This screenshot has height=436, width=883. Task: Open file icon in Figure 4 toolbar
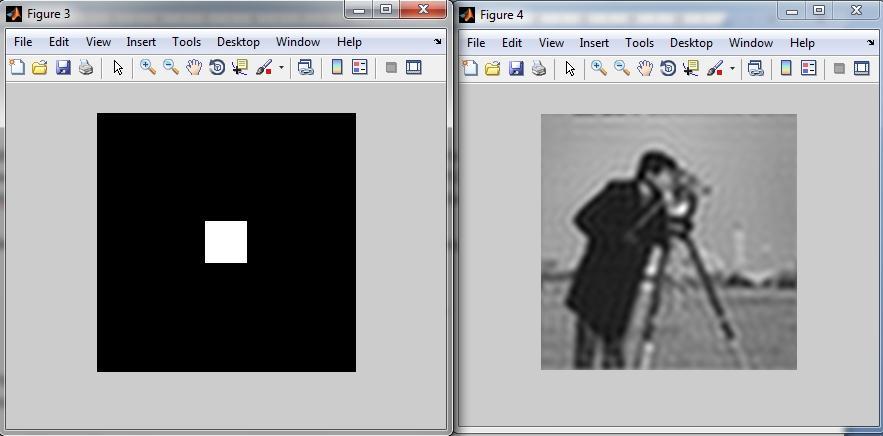click(x=492, y=69)
